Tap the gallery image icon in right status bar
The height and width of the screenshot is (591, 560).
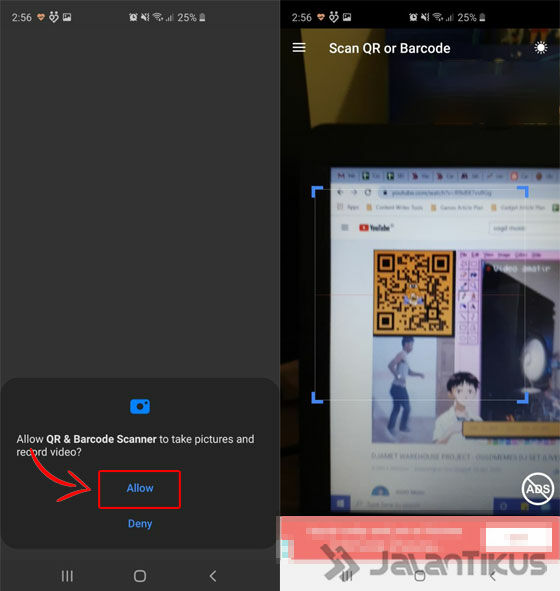coord(347,17)
